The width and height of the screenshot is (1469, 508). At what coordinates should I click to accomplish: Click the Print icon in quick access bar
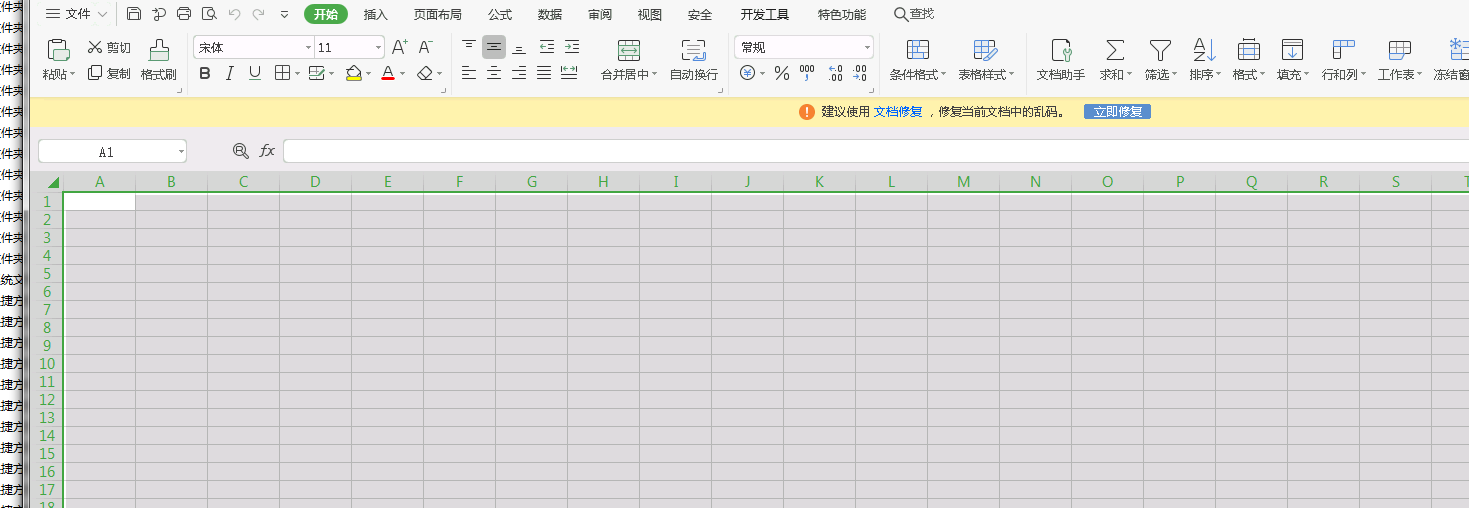[x=184, y=14]
